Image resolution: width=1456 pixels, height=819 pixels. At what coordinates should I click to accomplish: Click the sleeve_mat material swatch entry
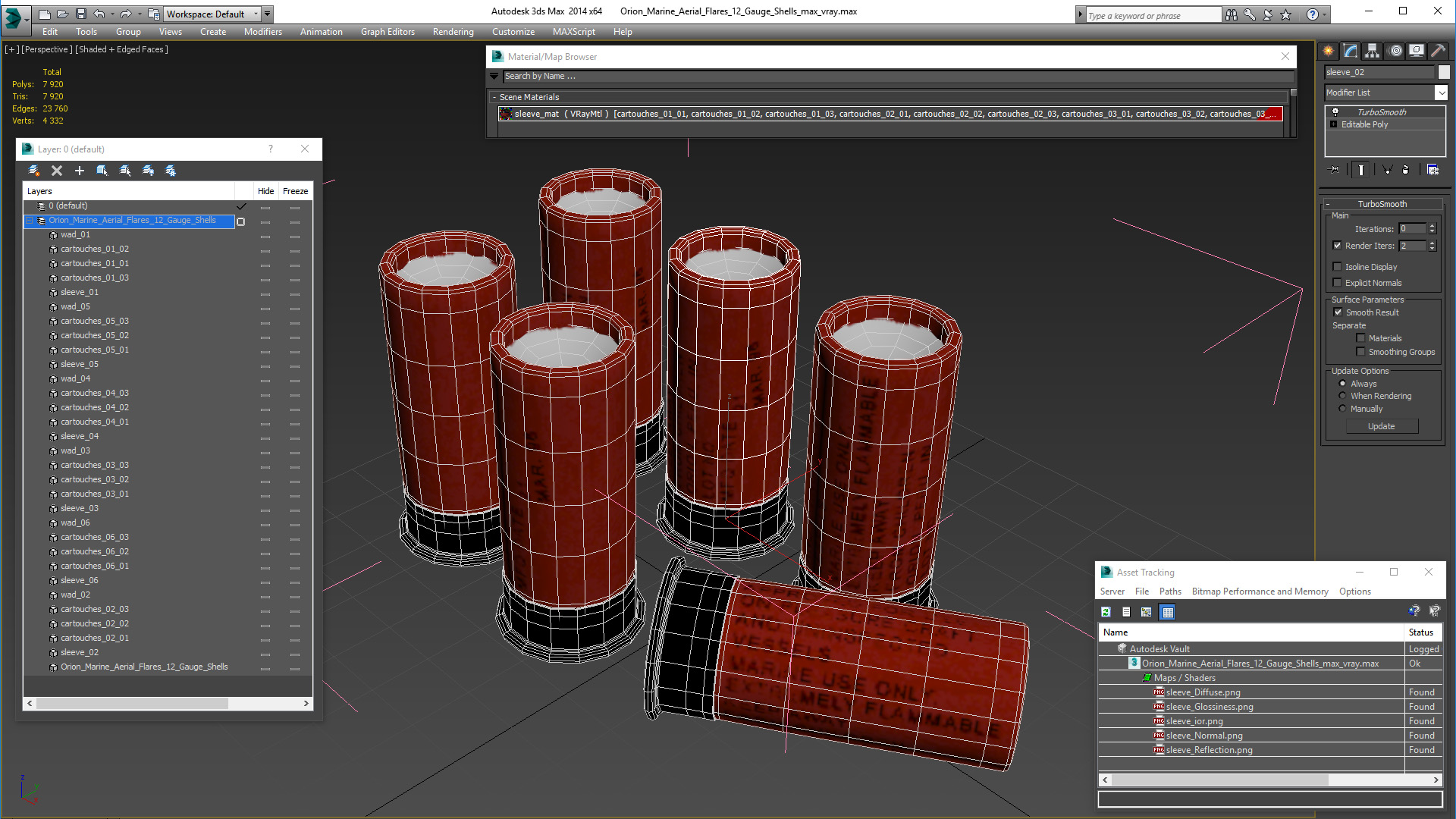506,114
